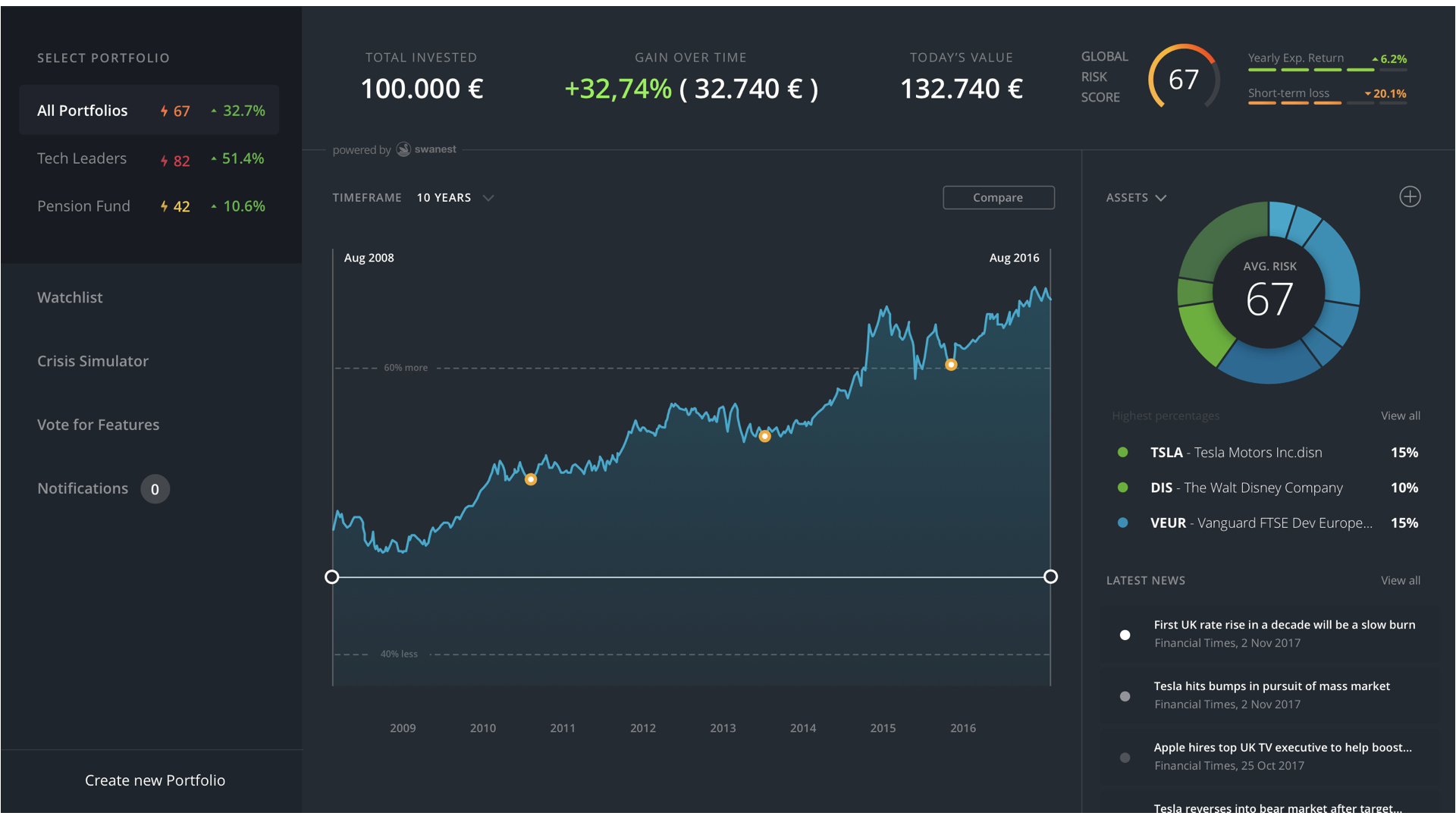Open View all under Latest News
This screenshot has width=1456, height=819.
pyautogui.click(x=1400, y=580)
